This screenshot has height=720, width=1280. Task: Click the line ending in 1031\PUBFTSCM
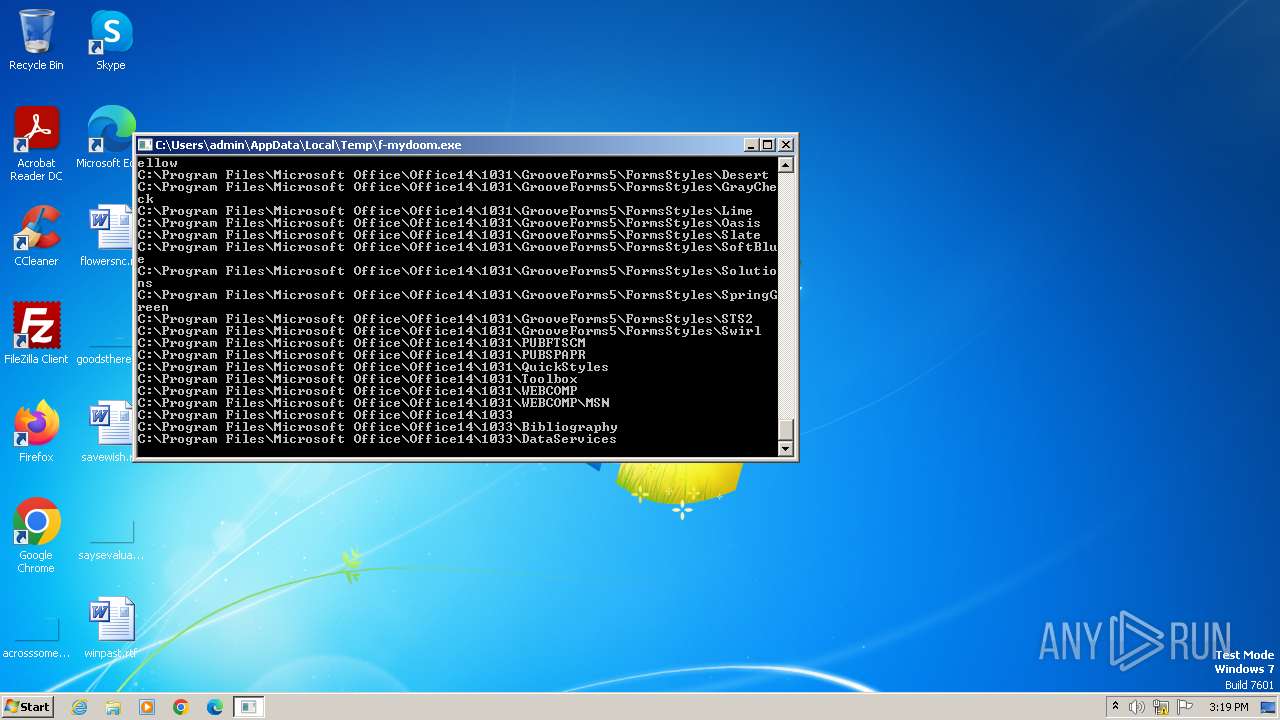click(x=361, y=343)
